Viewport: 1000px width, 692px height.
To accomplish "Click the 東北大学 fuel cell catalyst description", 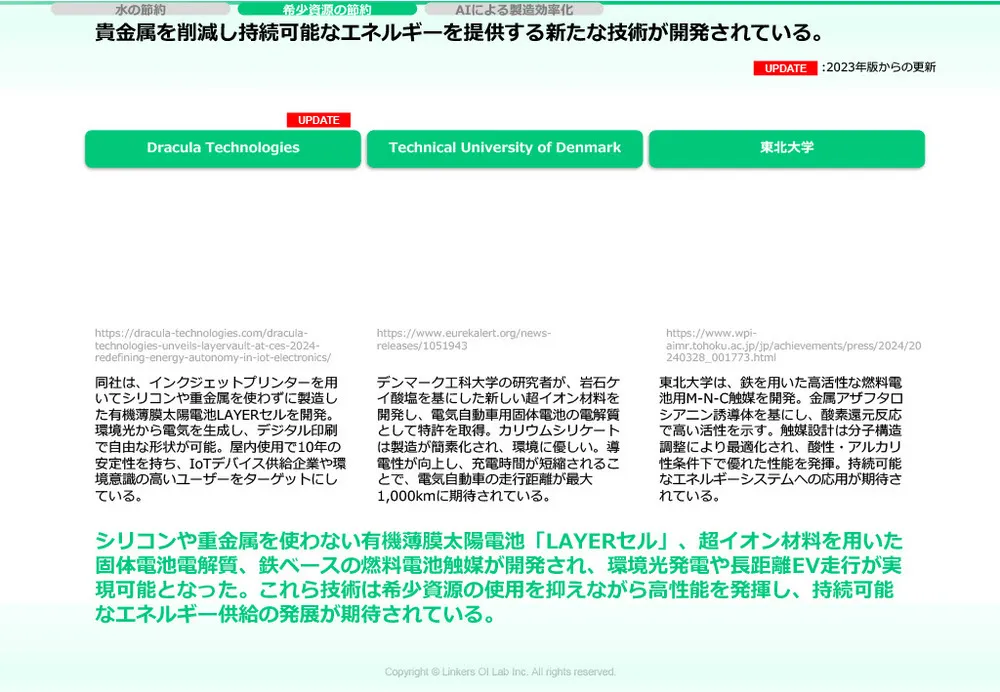I will pos(781,438).
